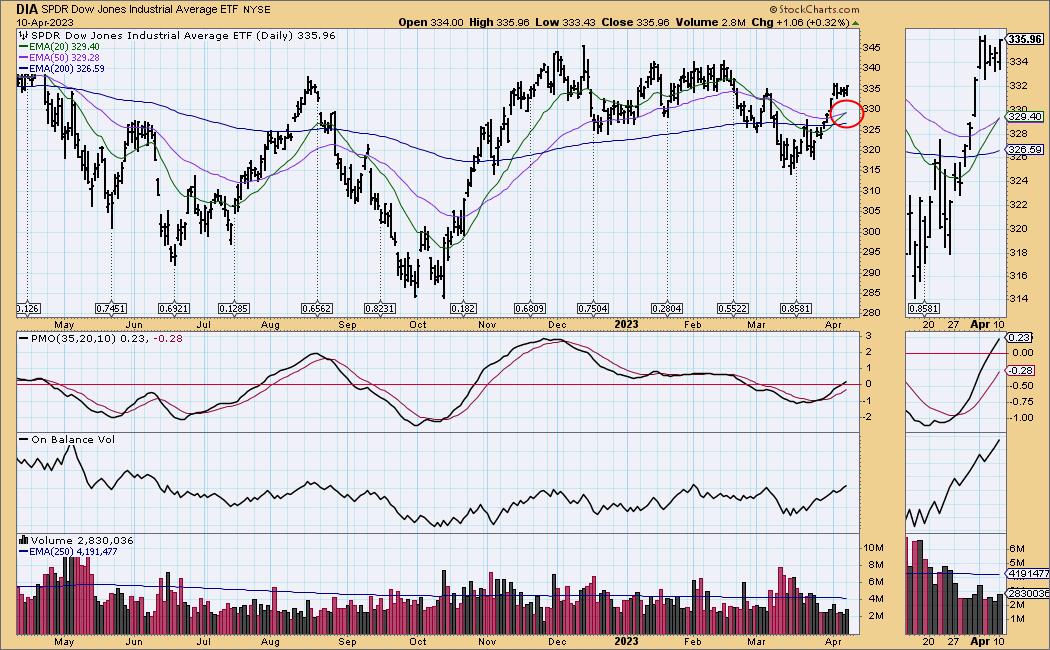
Task: Click the volume bars icon beside Volume 2,830,036
Action: coord(23,540)
